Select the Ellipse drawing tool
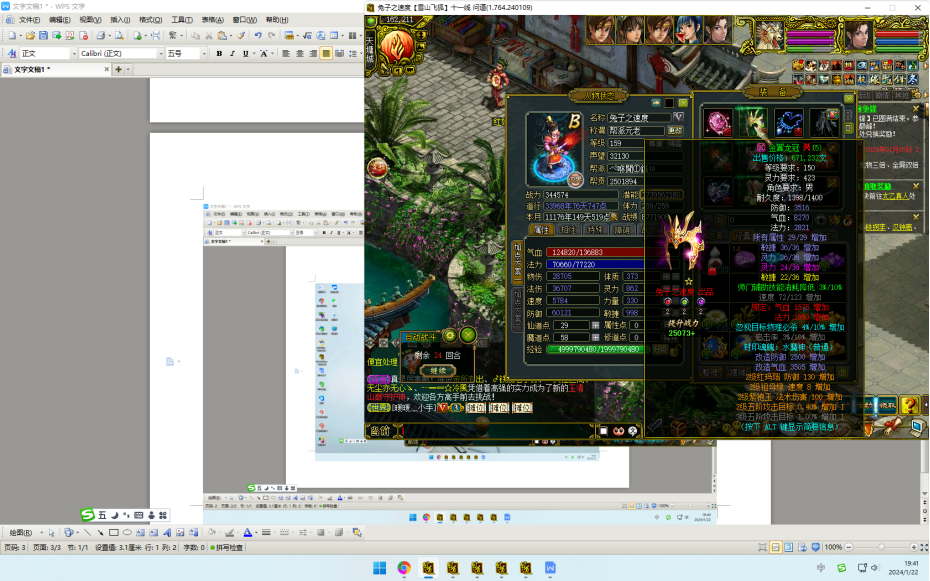 127,532
